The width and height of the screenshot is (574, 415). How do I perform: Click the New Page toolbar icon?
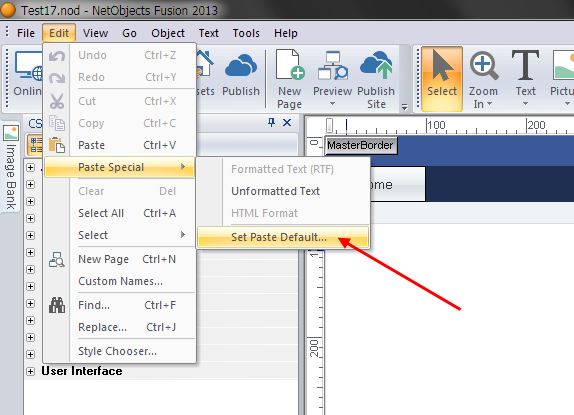pyautogui.click(x=290, y=64)
